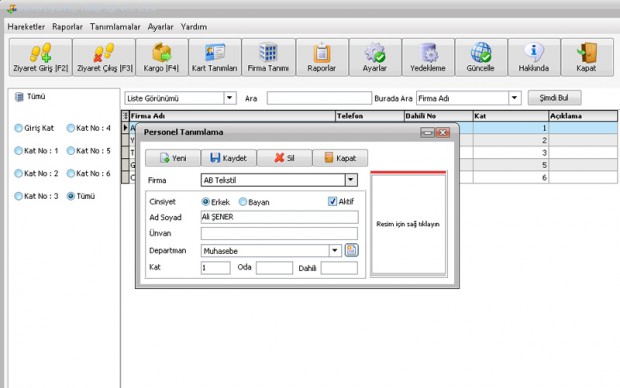The image size is (620, 388).
Task: Select the Kat No : 4 radio button
Action: (x=71, y=128)
